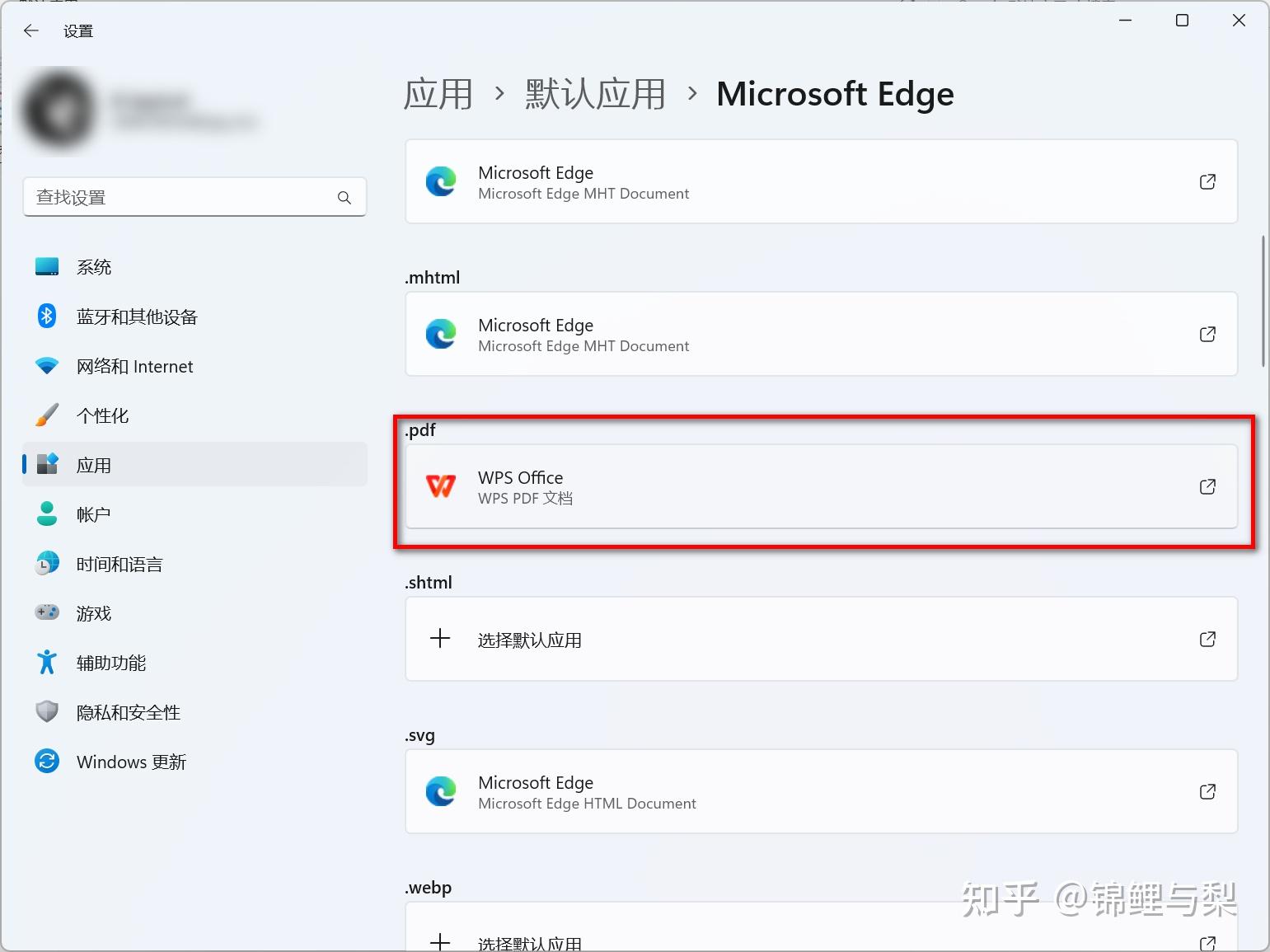Click plus icon in .webp card
1270x952 pixels.
[x=440, y=942]
